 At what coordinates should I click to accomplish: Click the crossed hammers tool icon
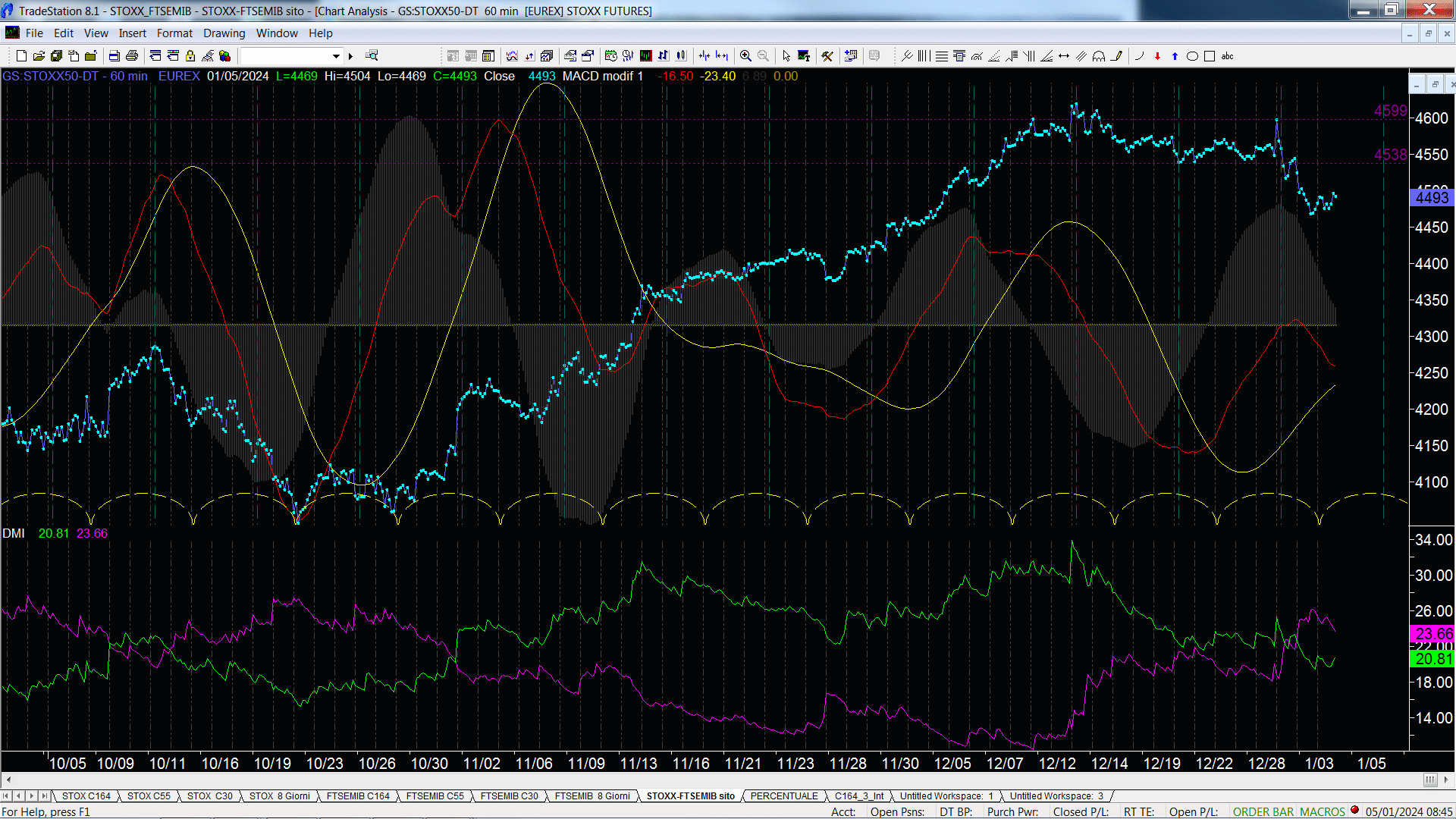(827, 56)
